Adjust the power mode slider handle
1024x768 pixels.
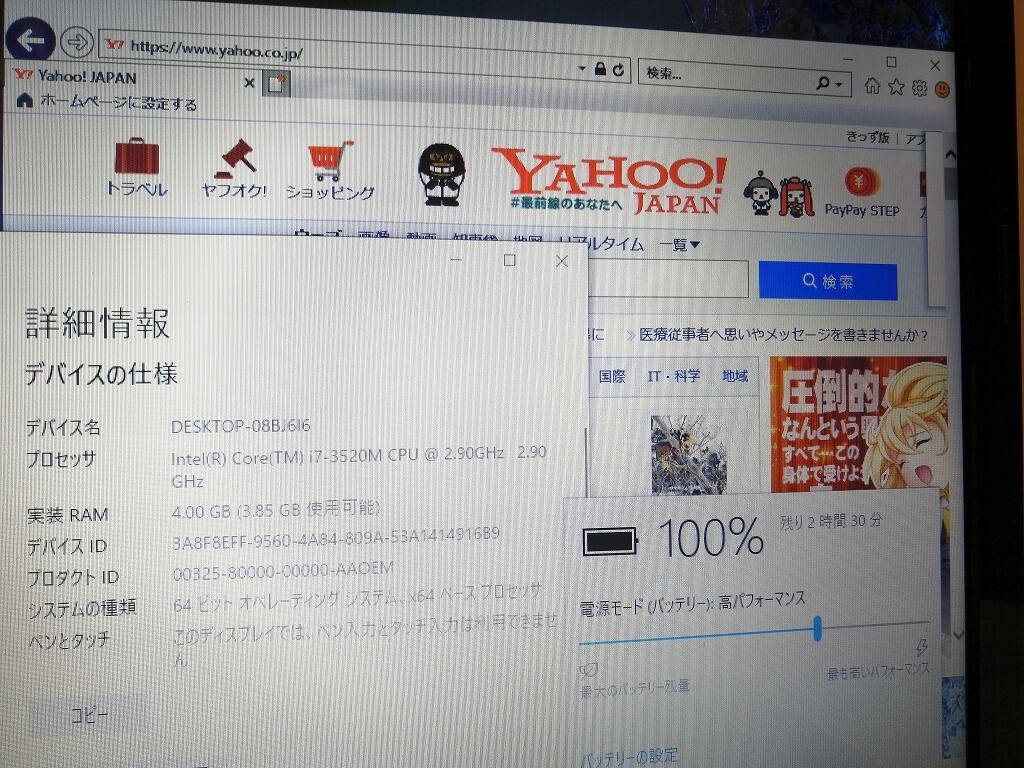click(x=817, y=629)
